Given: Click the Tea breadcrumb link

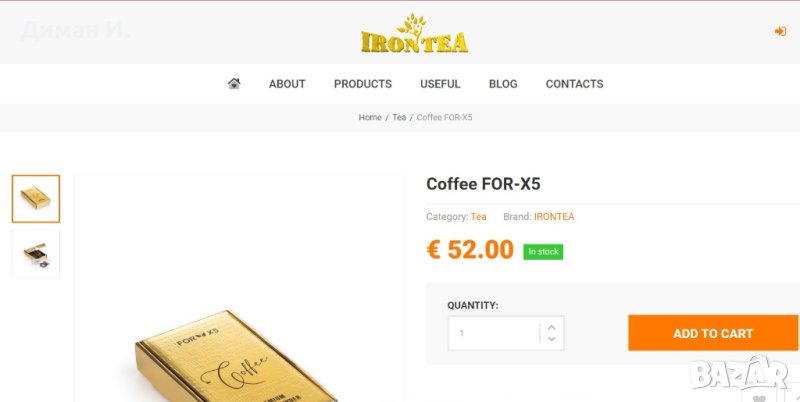Looking at the screenshot, I should (x=399, y=117).
